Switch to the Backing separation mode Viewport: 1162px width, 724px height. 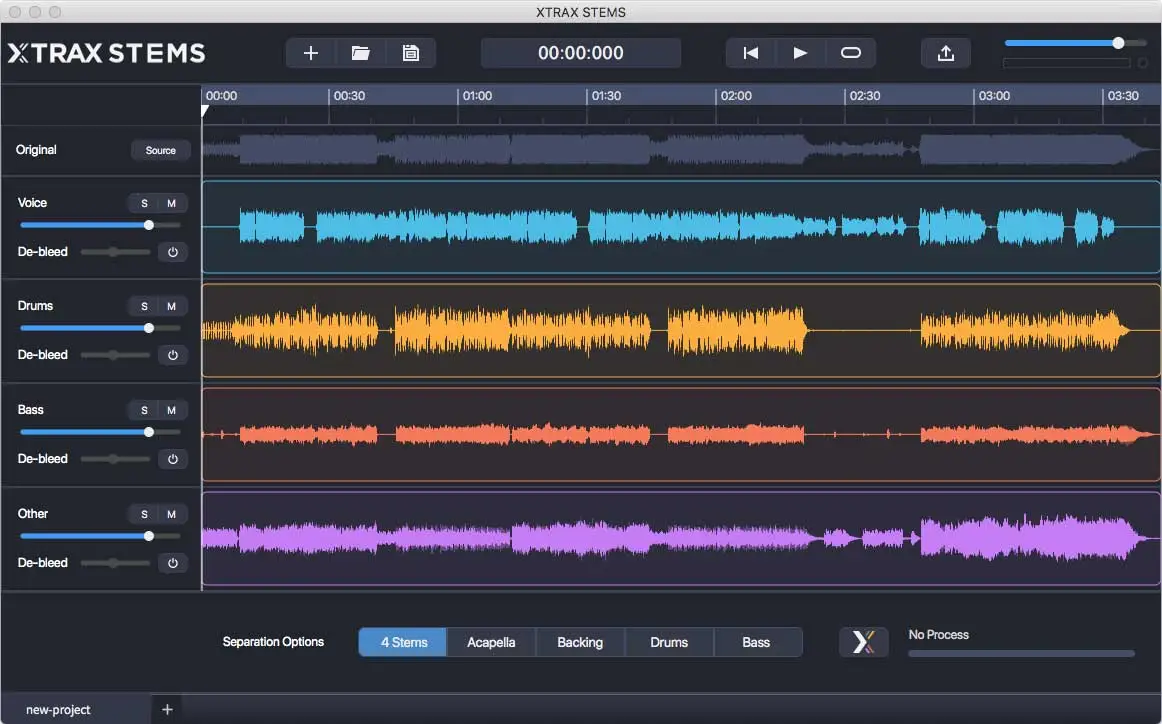[x=580, y=641]
